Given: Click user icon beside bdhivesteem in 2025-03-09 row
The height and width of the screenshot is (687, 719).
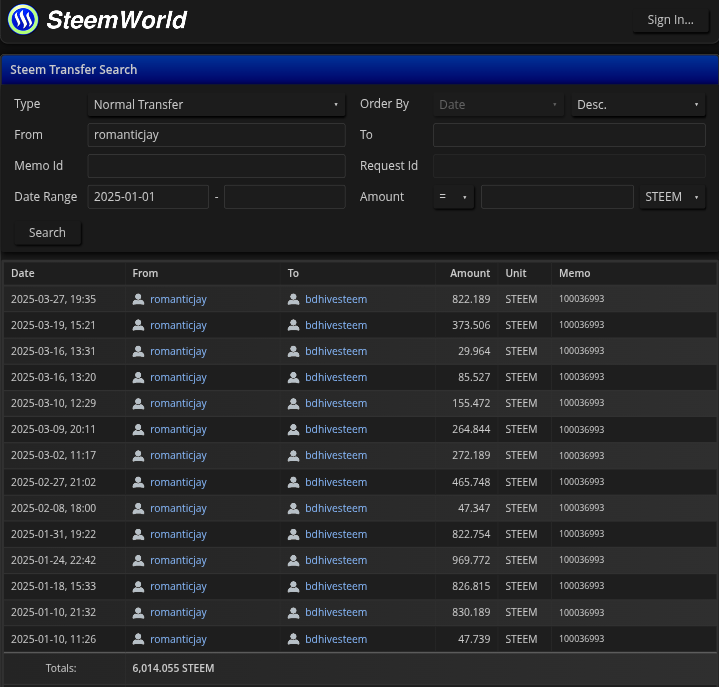Looking at the screenshot, I should (x=293, y=430).
